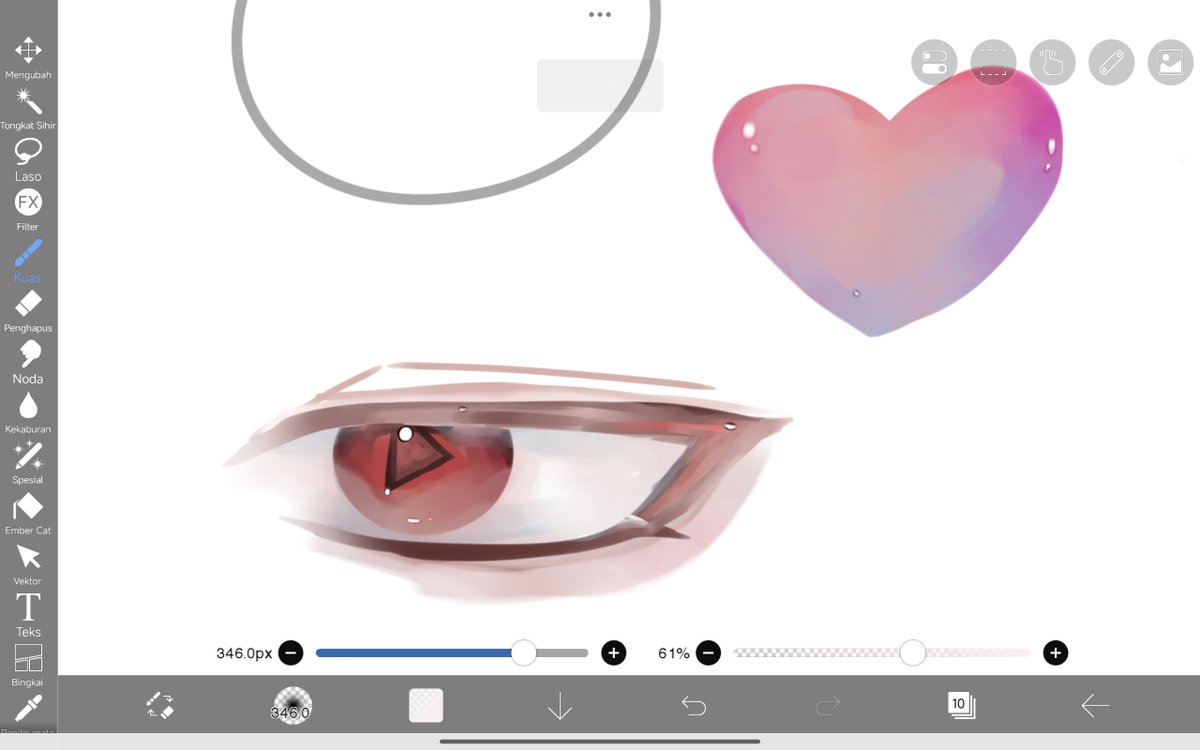Adjust the checkered opacity slider
Image resolution: width=1200 pixels, height=750 pixels.
click(882, 653)
